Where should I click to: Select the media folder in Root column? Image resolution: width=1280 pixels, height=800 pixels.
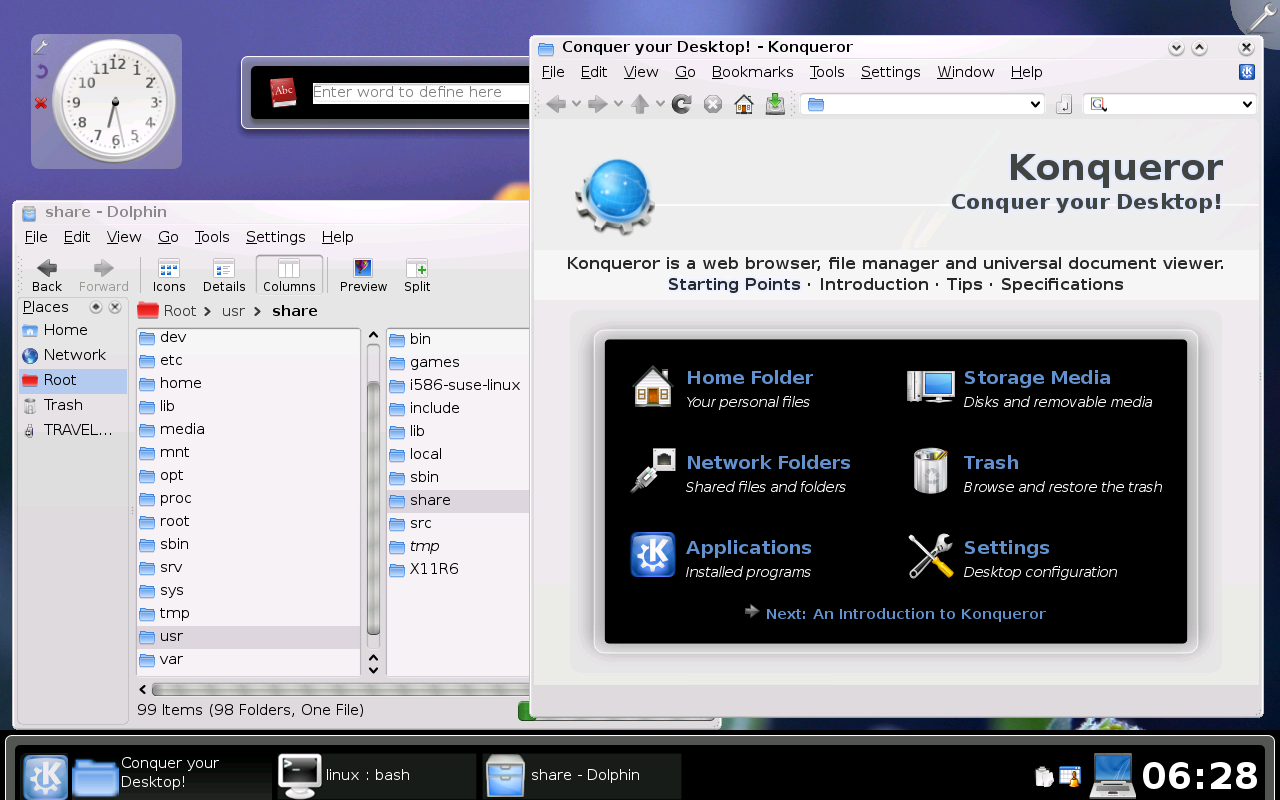[x=248, y=429]
